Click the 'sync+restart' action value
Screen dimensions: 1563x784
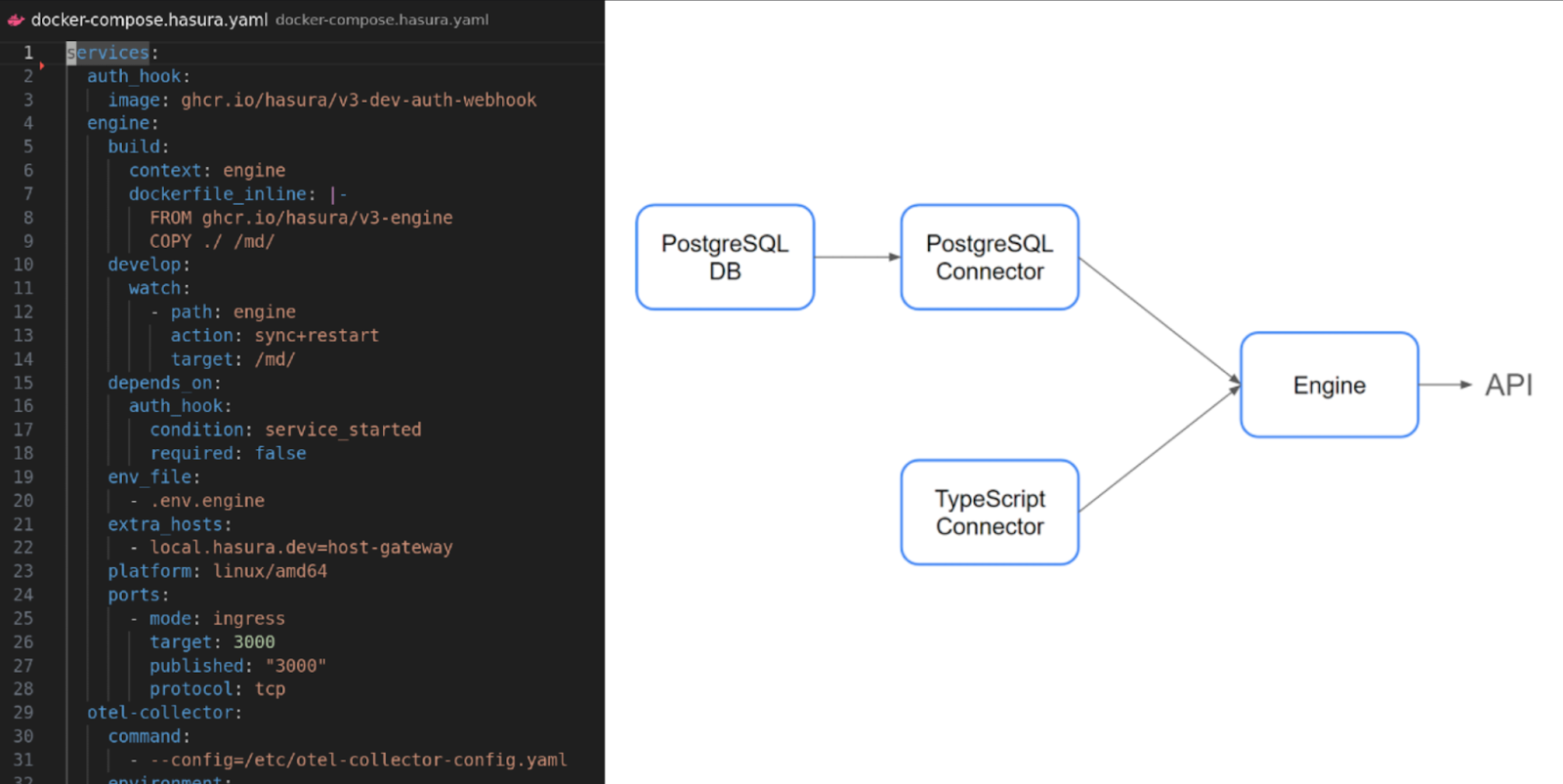[317, 335]
